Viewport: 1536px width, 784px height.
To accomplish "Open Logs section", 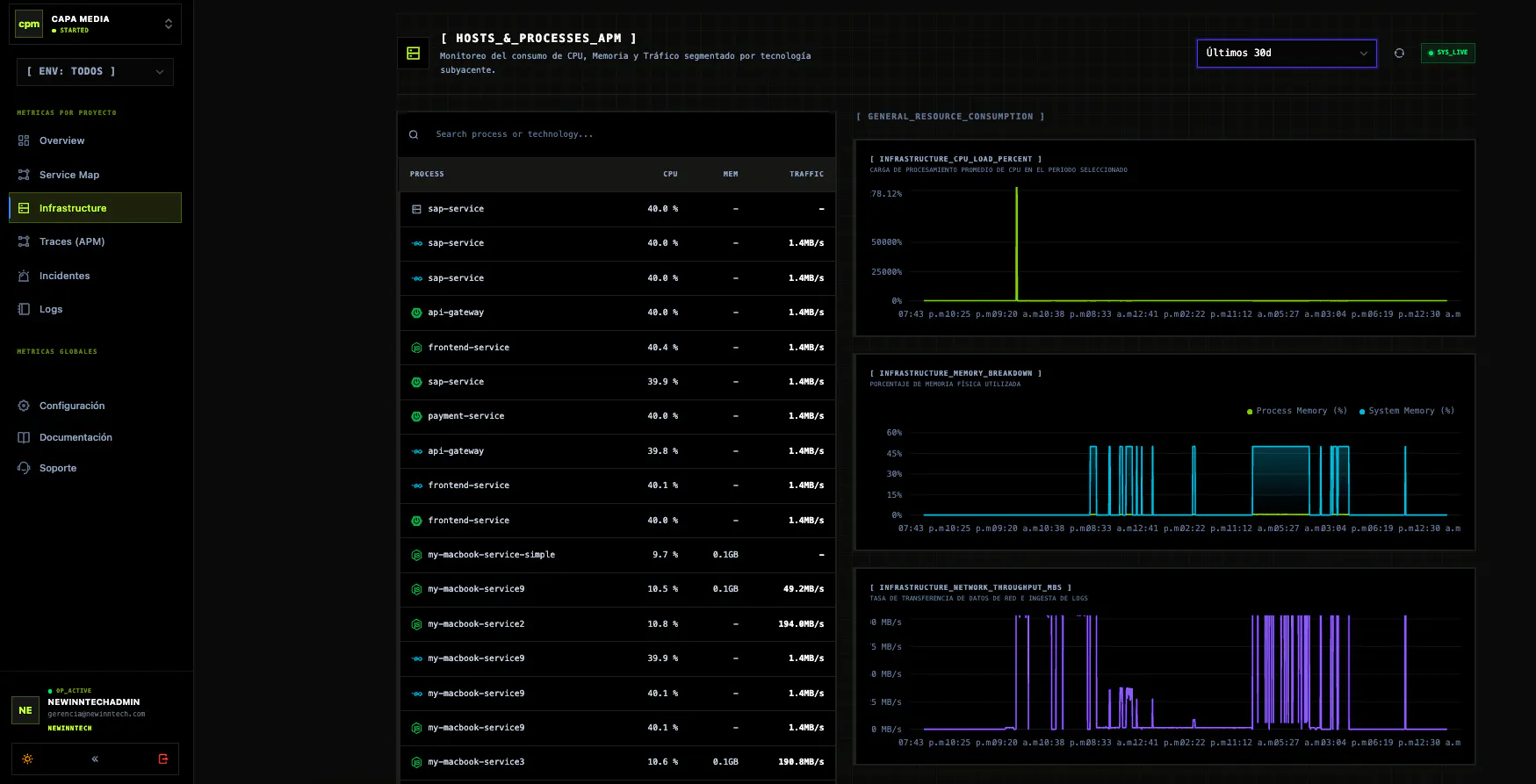I will (95, 309).
